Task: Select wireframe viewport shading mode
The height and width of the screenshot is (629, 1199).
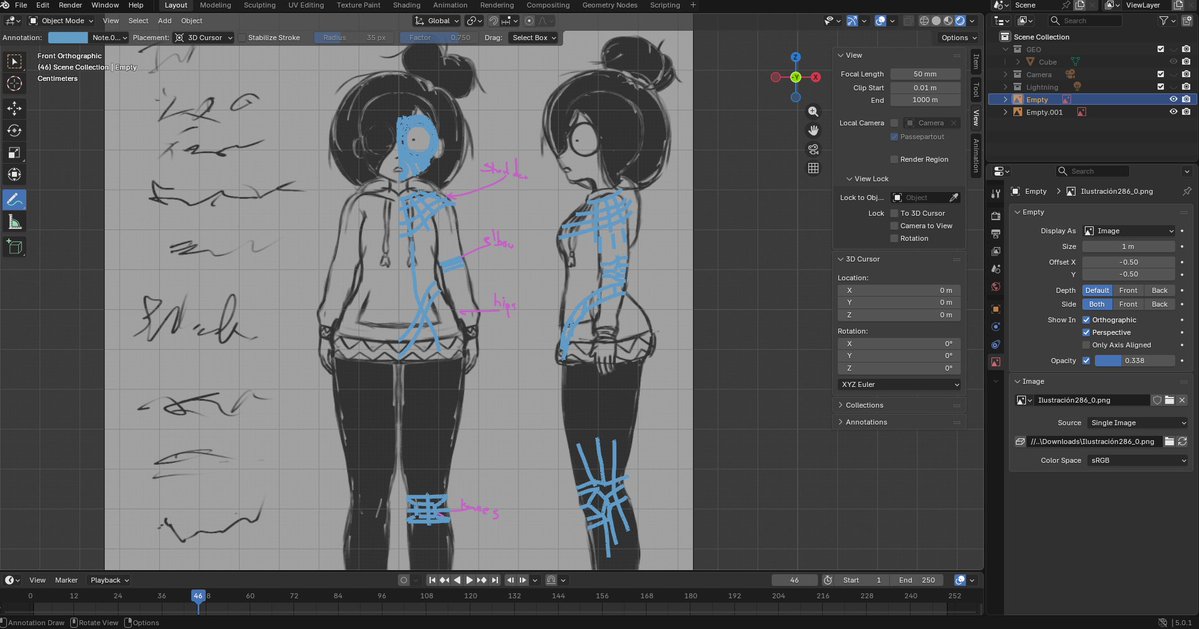Action: tap(924, 21)
